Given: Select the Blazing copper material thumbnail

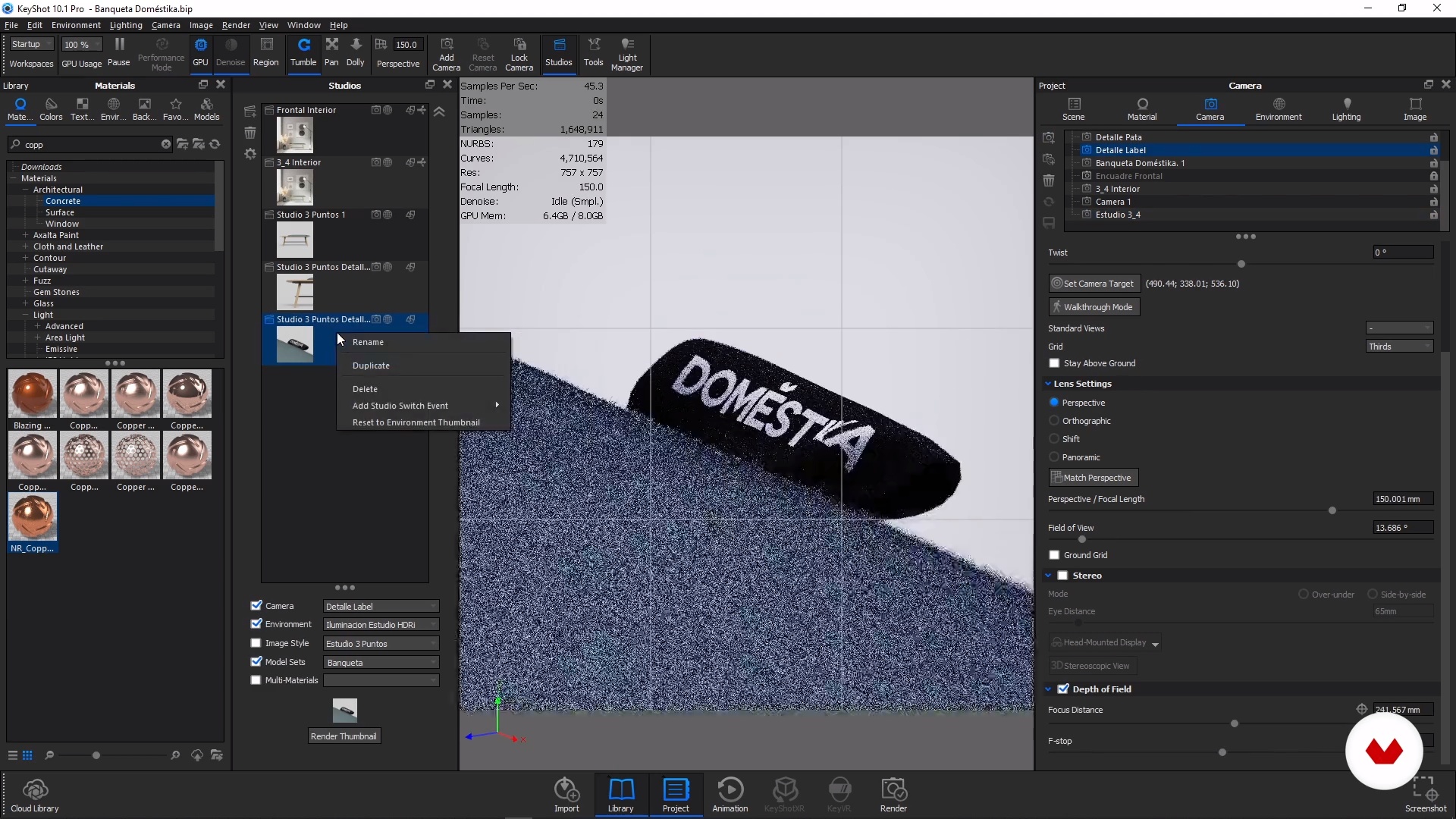Looking at the screenshot, I should [33, 394].
